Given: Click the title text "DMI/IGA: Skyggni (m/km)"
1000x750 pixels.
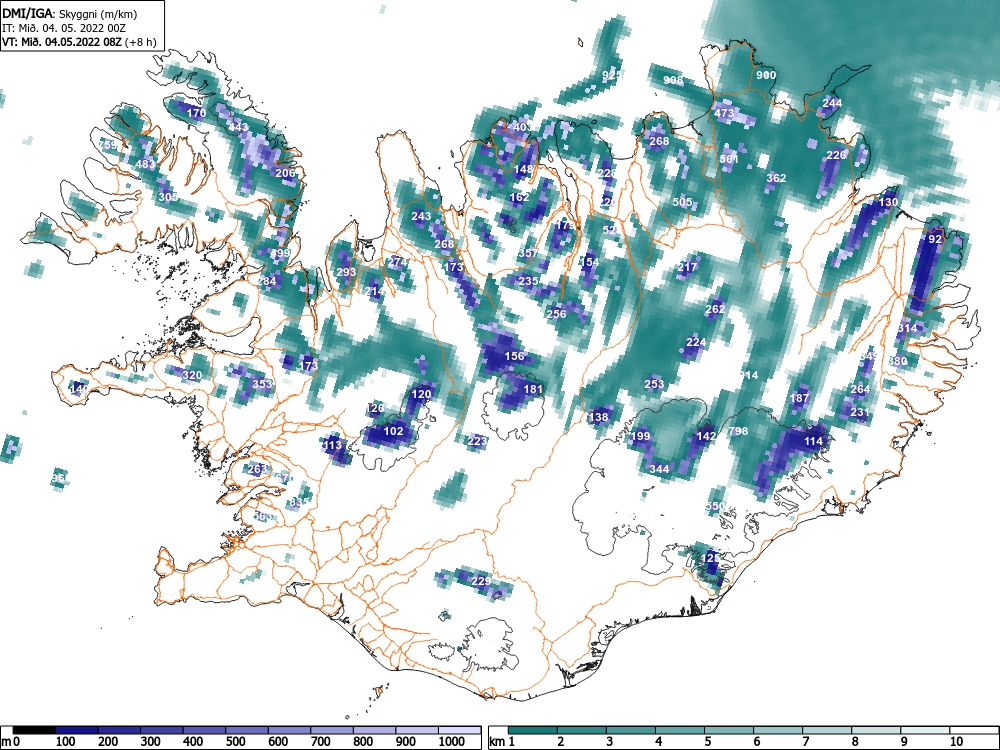Looking at the screenshot, I should point(70,13).
